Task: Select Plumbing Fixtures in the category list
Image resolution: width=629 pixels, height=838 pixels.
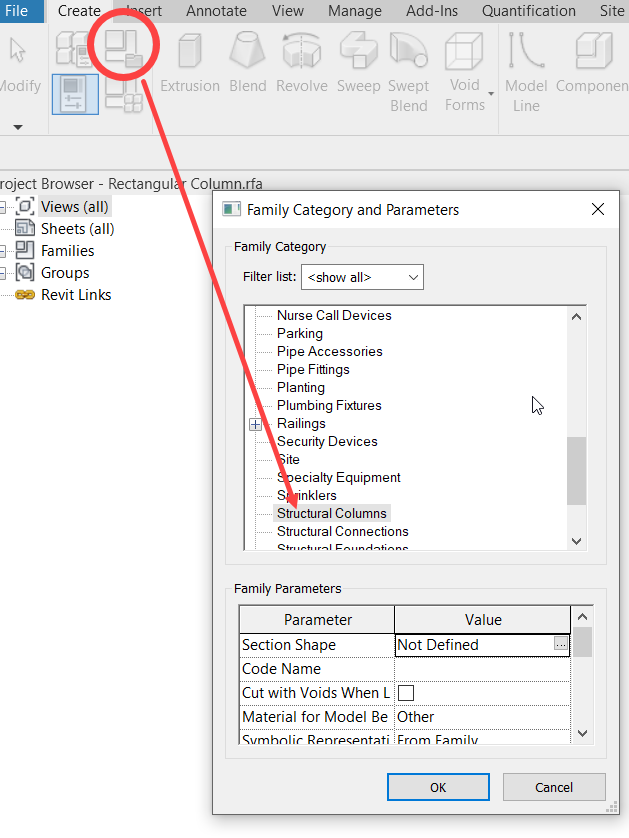Action: [329, 405]
